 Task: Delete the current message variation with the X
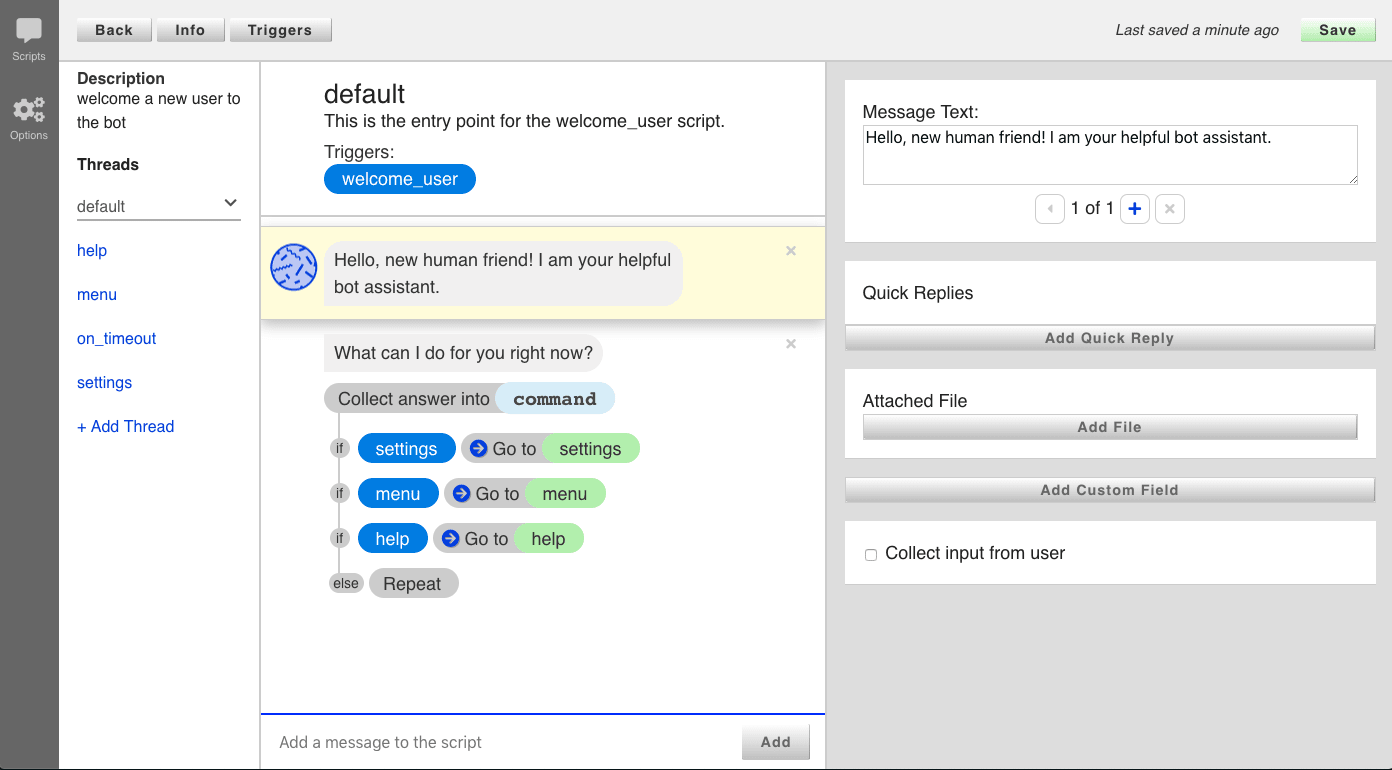(1170, 208)
